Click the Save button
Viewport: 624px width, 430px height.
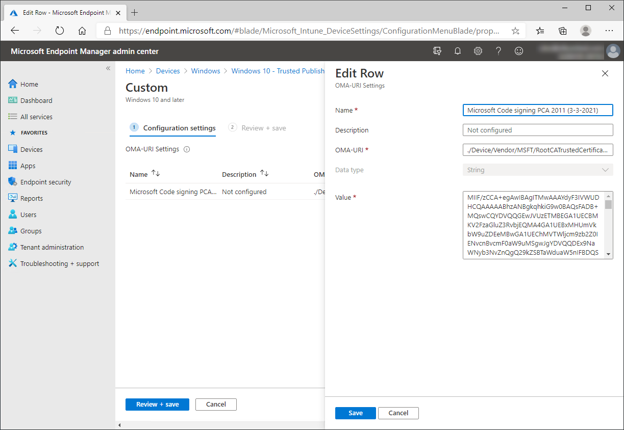tap(355, 413)
